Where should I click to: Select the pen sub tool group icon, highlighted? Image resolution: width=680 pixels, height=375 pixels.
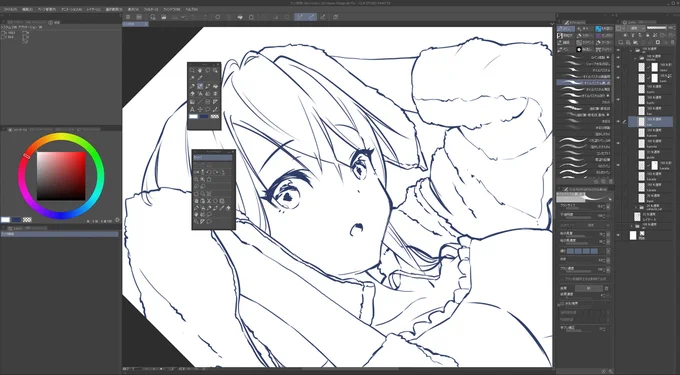coord(566,29)
